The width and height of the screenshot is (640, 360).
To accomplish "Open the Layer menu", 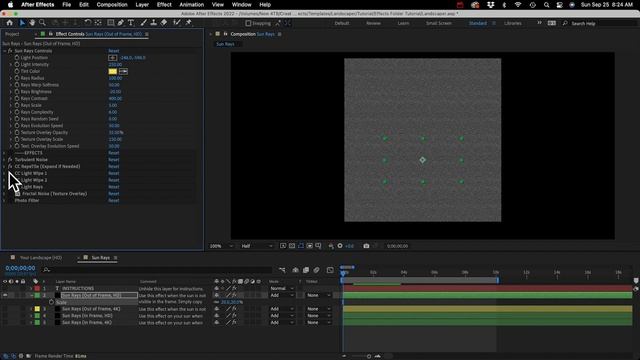I will [142, 4].
